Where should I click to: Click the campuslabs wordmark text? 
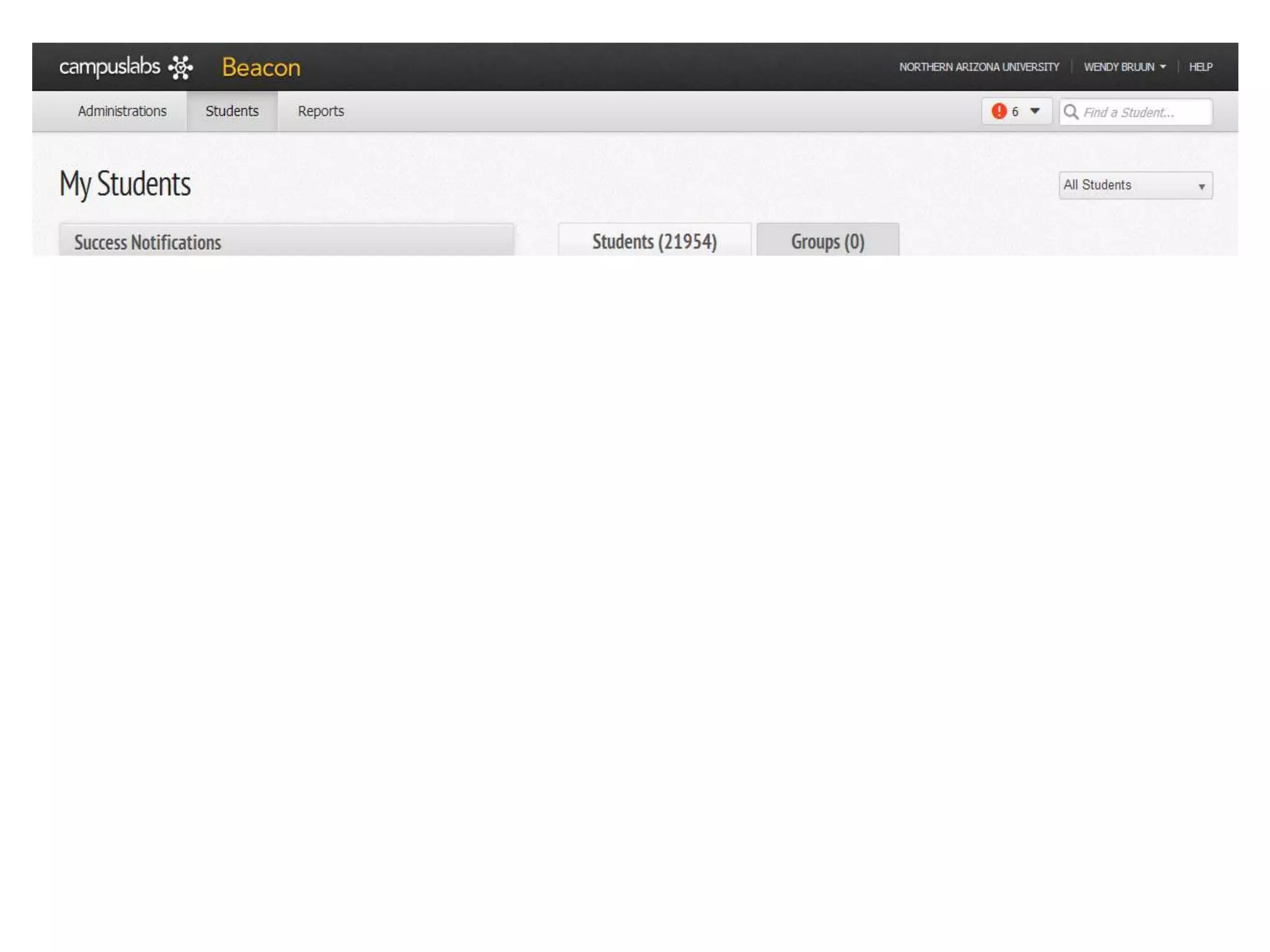tap(109, 66)
